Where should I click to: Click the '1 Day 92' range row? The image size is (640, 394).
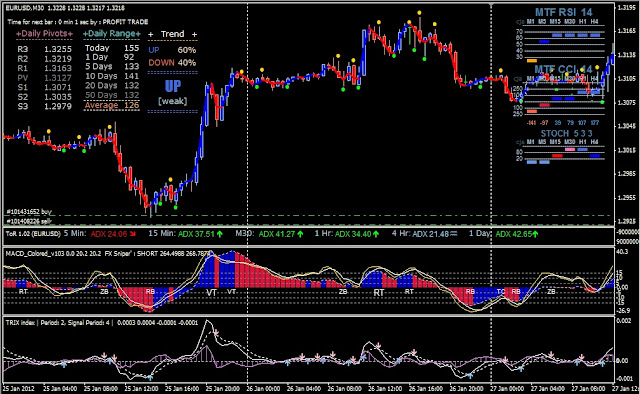coord(109,57)
